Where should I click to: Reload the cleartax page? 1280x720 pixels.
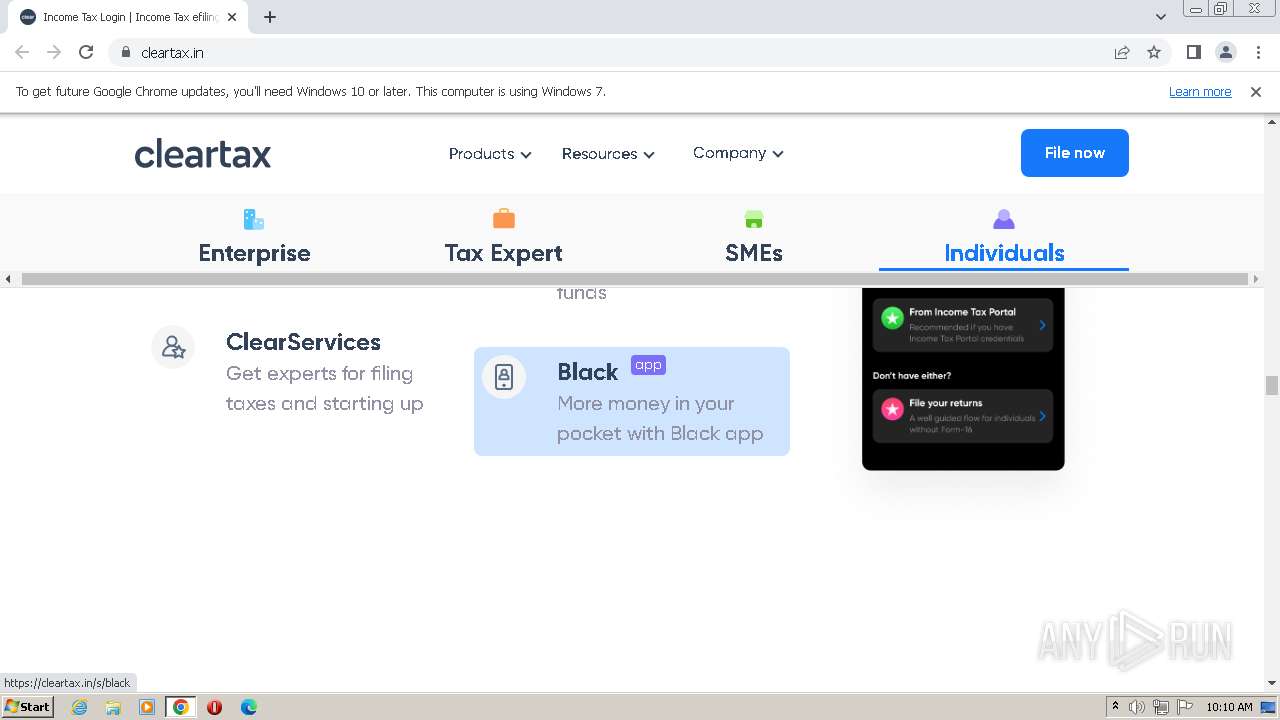(x=86, y=52)
